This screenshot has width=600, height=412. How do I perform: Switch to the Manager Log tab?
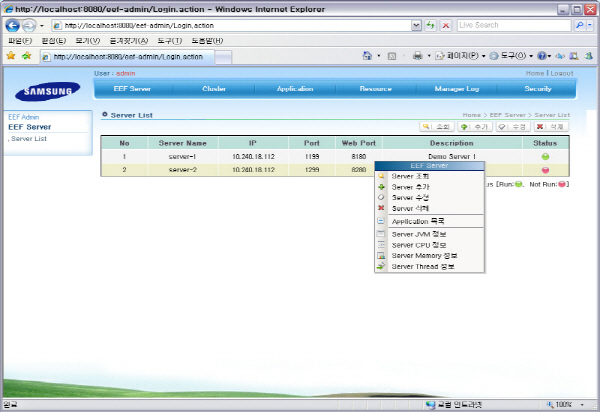click(x=456, y=89)
